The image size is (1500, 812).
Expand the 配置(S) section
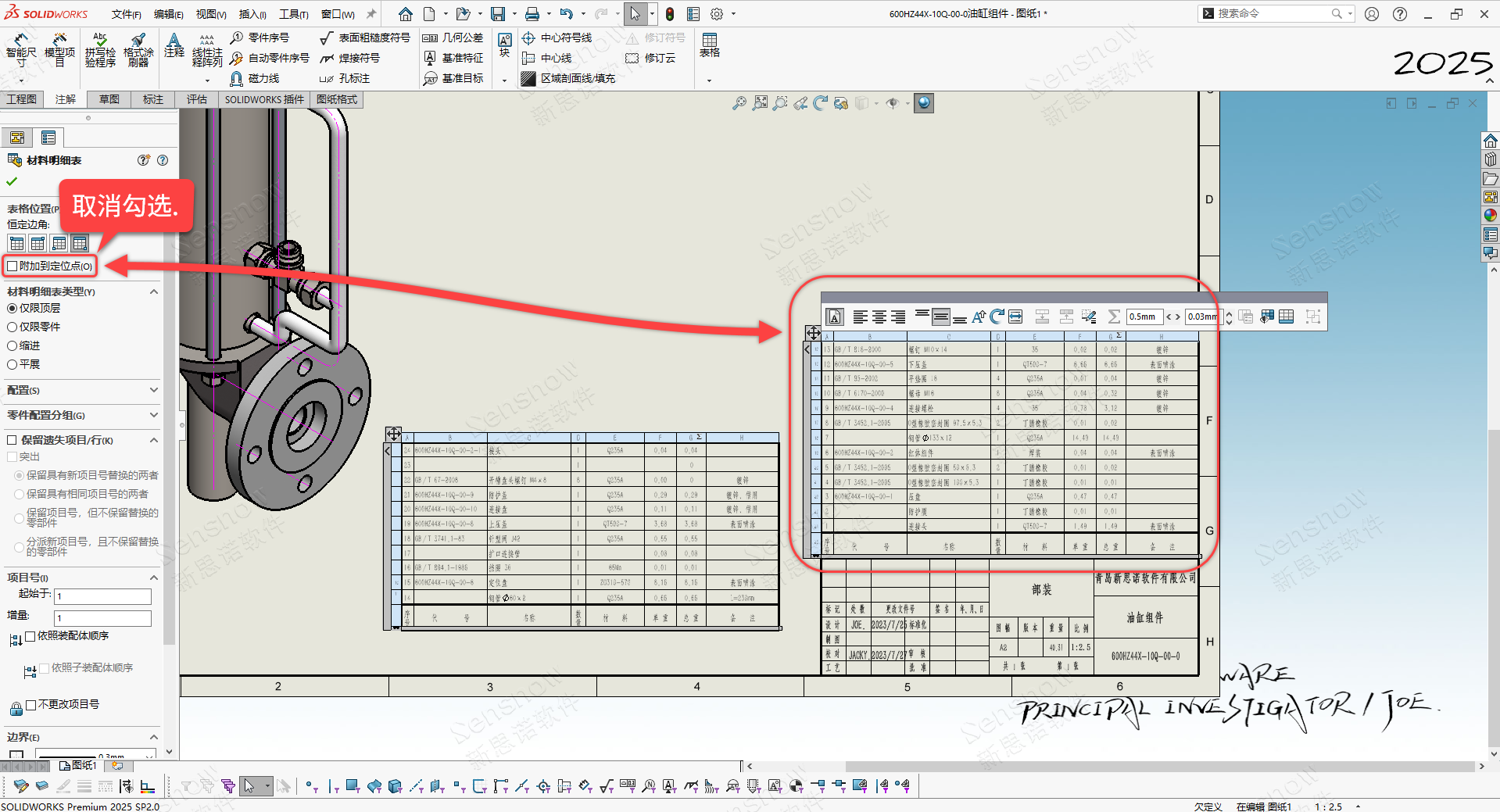(x=153, y=390)
